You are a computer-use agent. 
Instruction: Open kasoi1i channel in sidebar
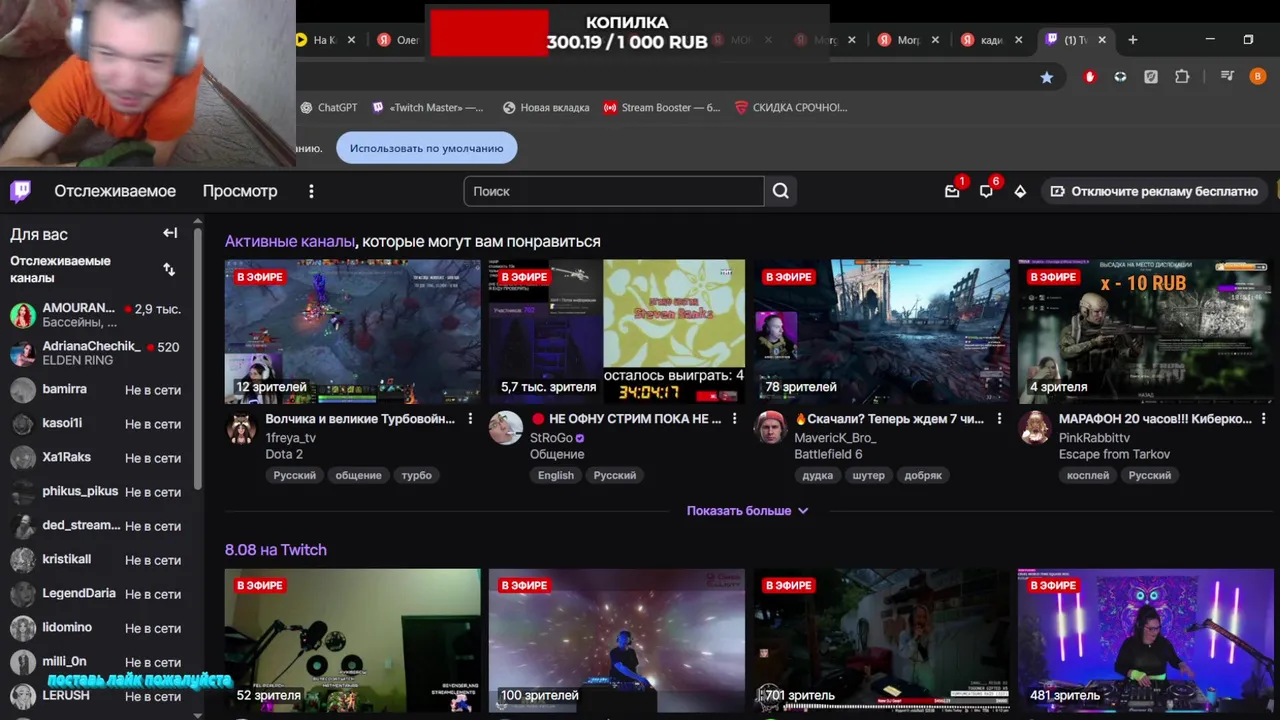(x=98, y=424)
